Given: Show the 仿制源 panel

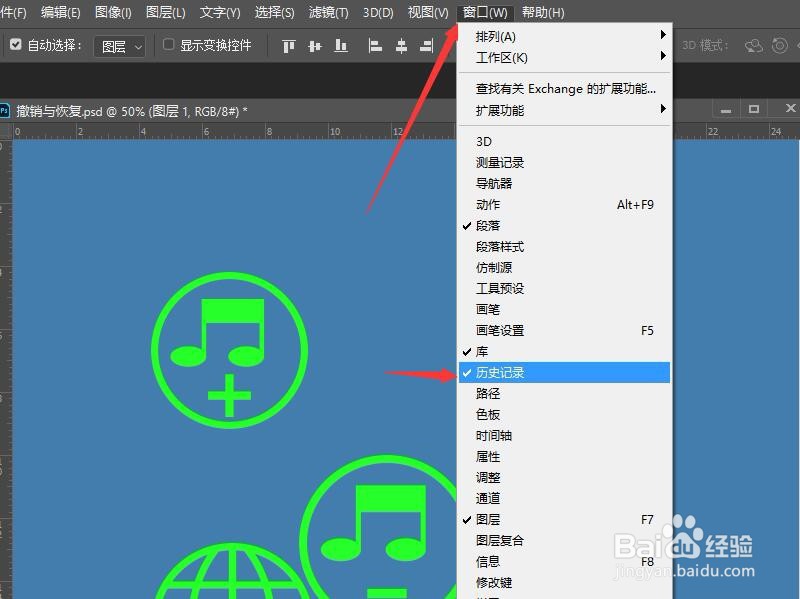Looking at the screenshot, I should coord(564,267).
